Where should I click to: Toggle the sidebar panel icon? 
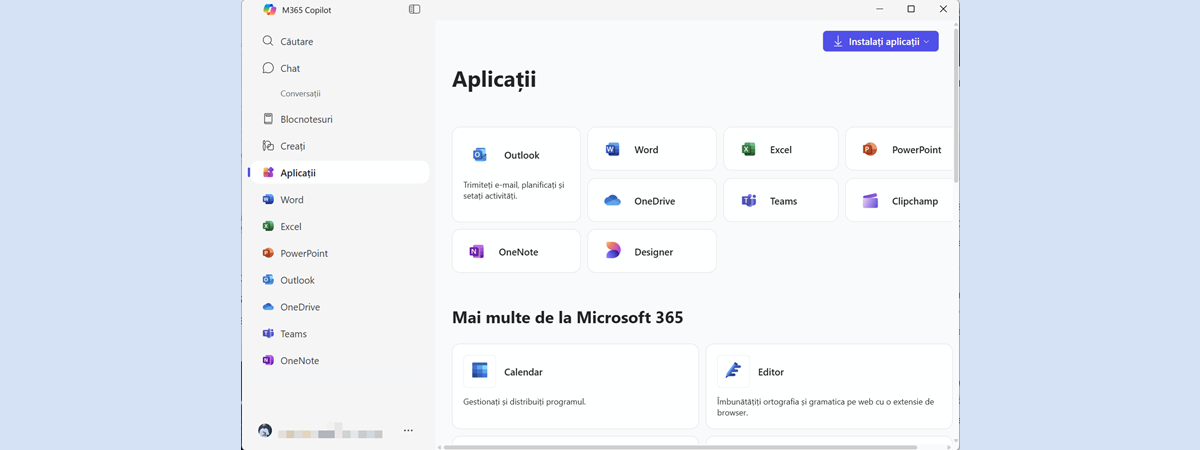[414, 10]
